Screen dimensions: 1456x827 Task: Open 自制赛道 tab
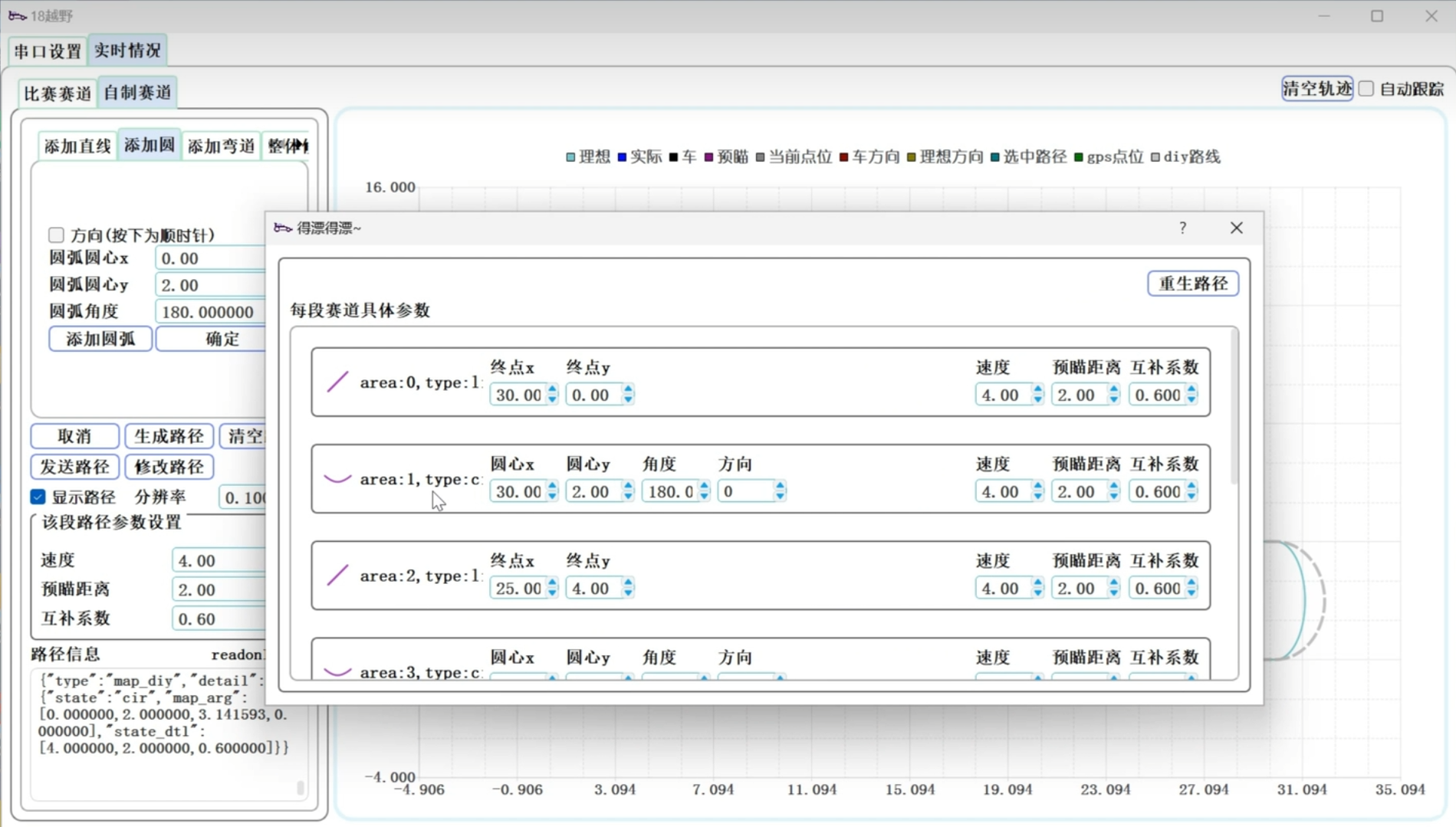pos(137,93)
